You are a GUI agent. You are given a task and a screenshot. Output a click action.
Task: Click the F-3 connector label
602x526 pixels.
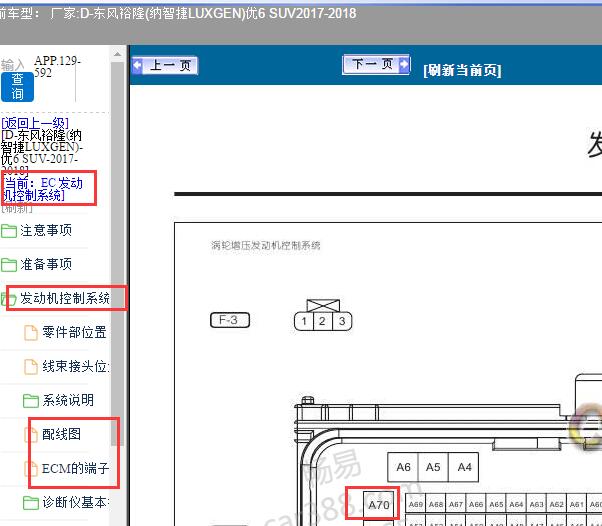230,320
